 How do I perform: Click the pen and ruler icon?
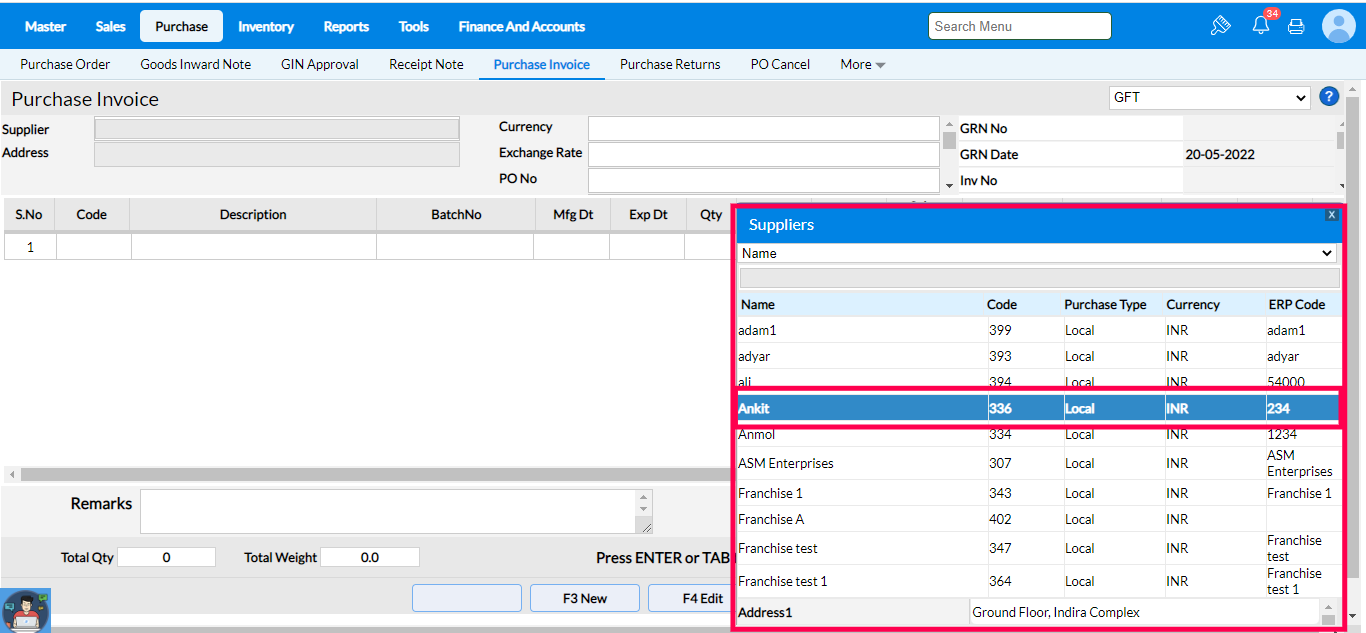tap(1220, 26)
